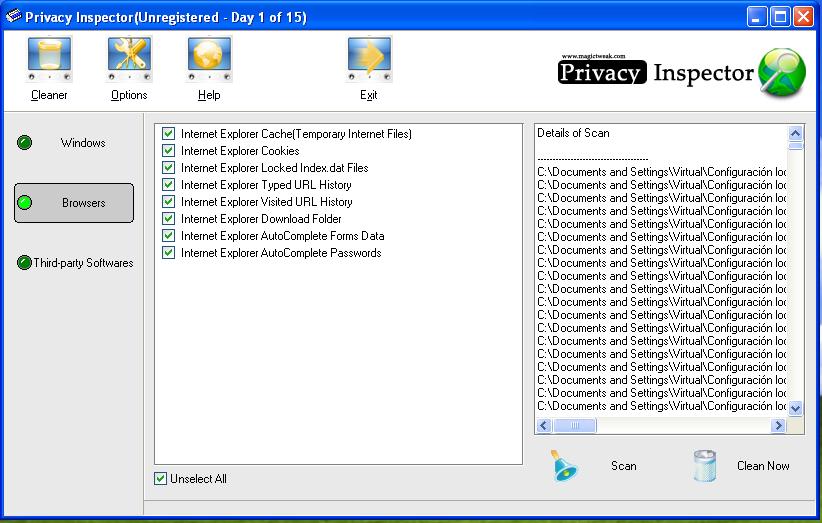Open the Cleaner trash can icon
The image size is (822, 523).
point(49,59)
